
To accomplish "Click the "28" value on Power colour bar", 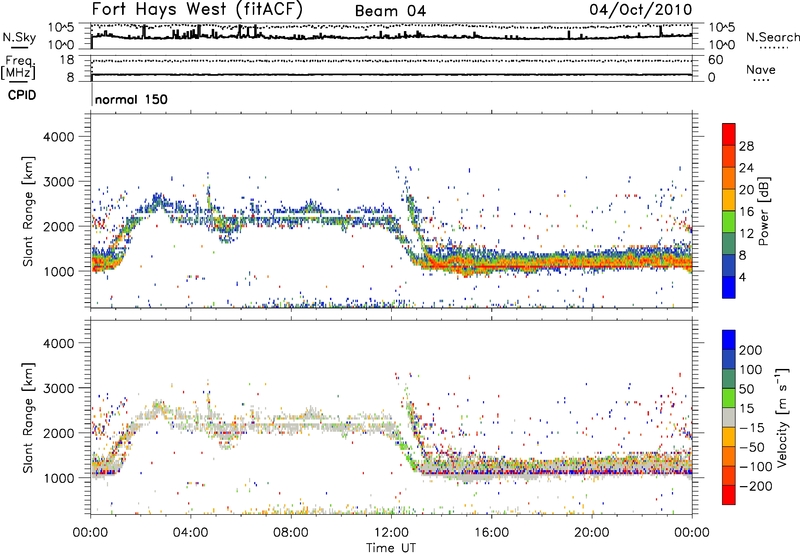I will 746,146.
